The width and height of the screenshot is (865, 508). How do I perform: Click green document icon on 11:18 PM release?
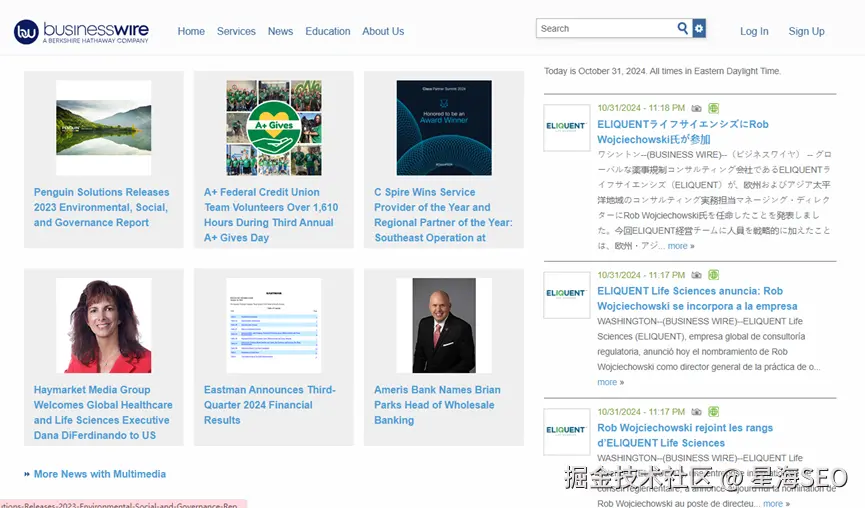(713, 108)
